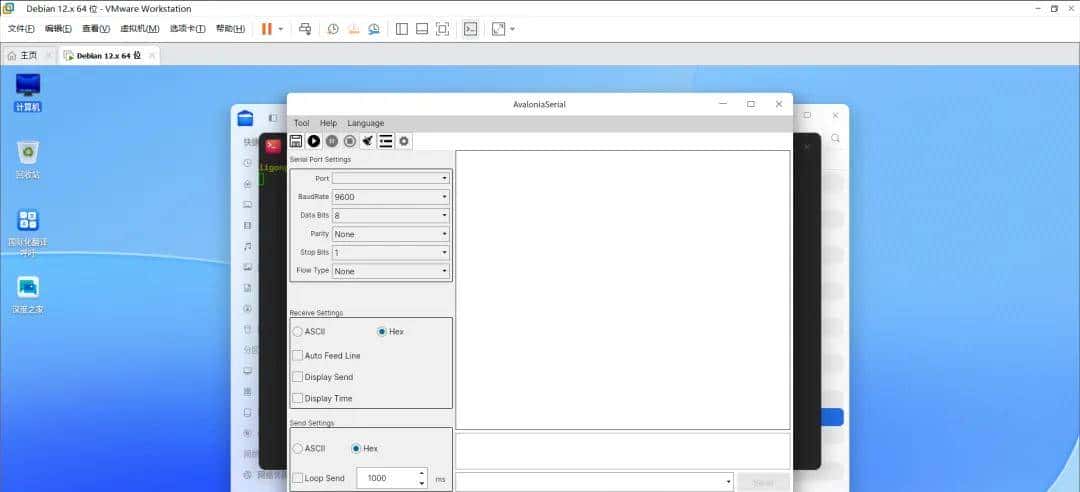Click the large receive output text area

click(623, 290)
